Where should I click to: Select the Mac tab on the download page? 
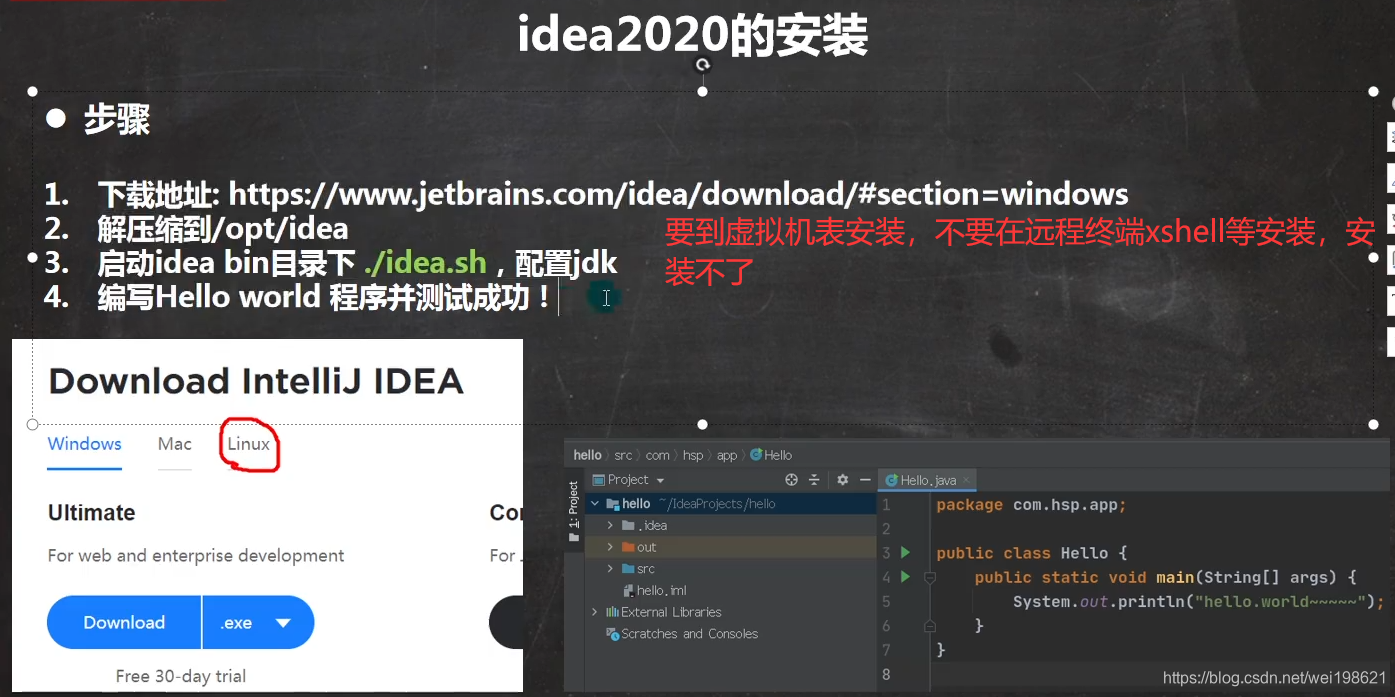point(175,444)
